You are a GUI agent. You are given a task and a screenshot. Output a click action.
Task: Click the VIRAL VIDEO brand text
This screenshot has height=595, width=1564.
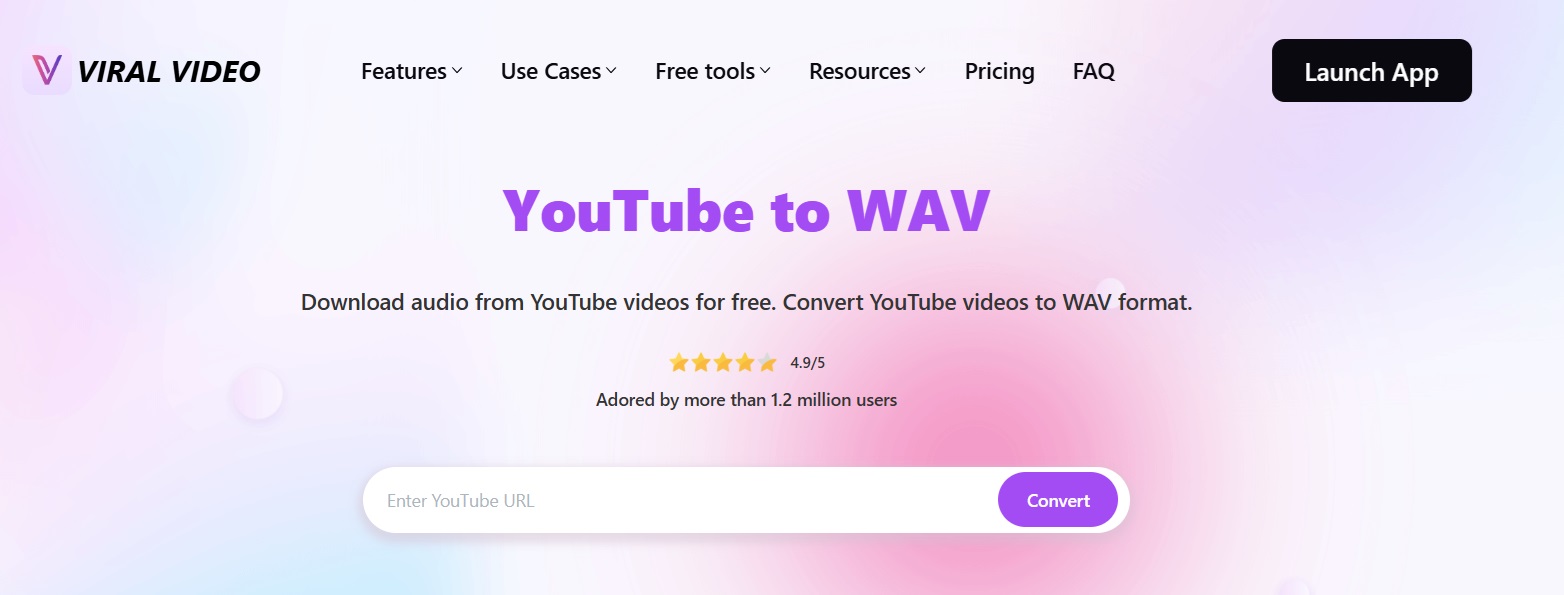(169, 71)
